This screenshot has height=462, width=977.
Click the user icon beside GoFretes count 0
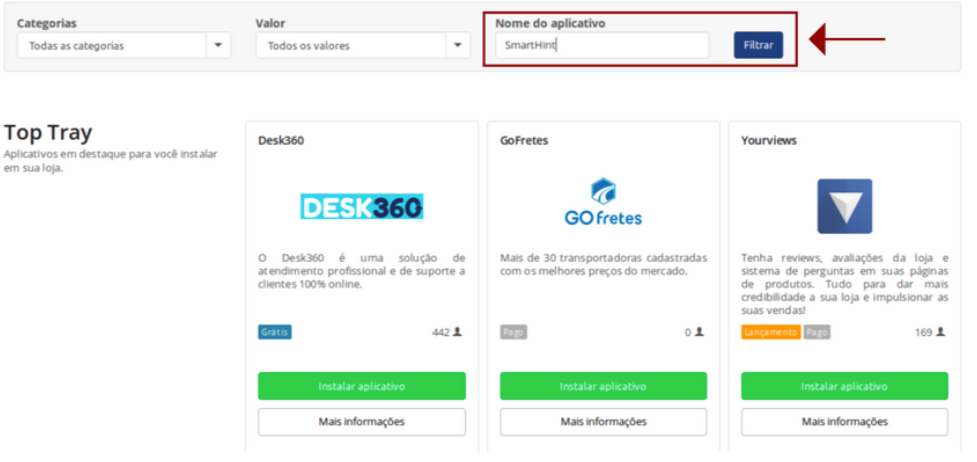pos(699,332)
